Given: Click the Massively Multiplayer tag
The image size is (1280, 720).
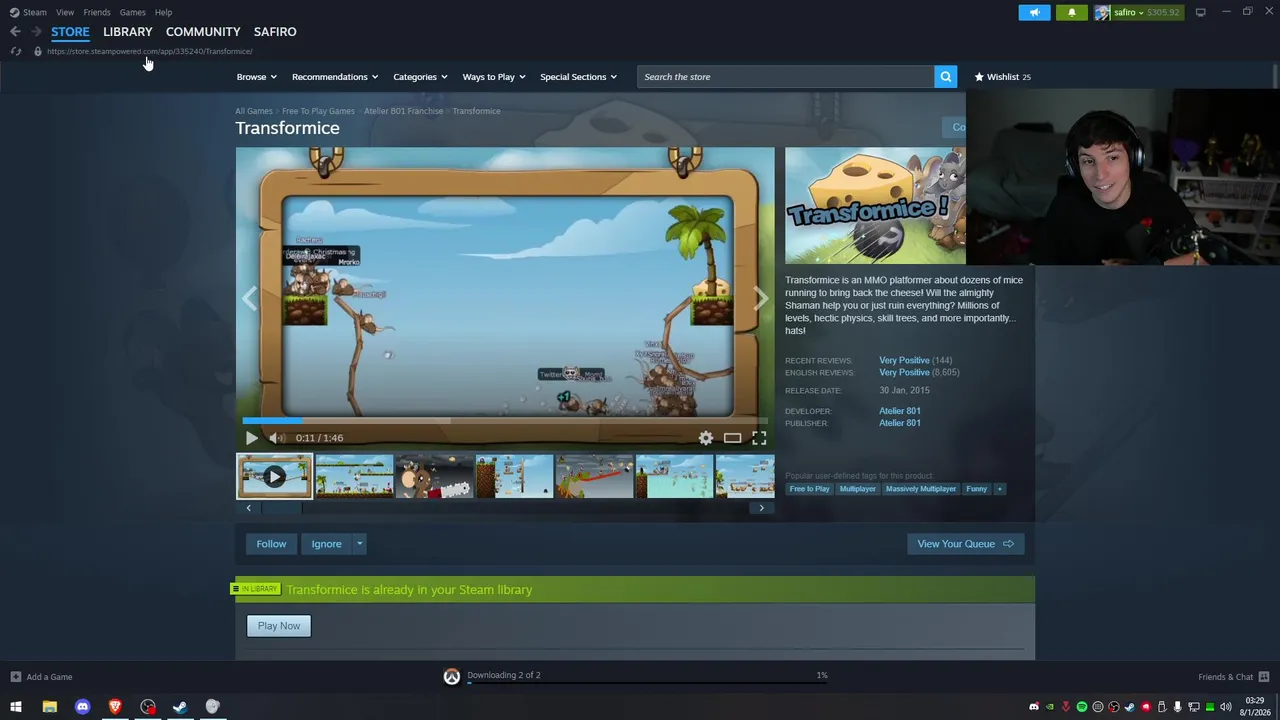Looking at the screenshot, I should 921,489.
